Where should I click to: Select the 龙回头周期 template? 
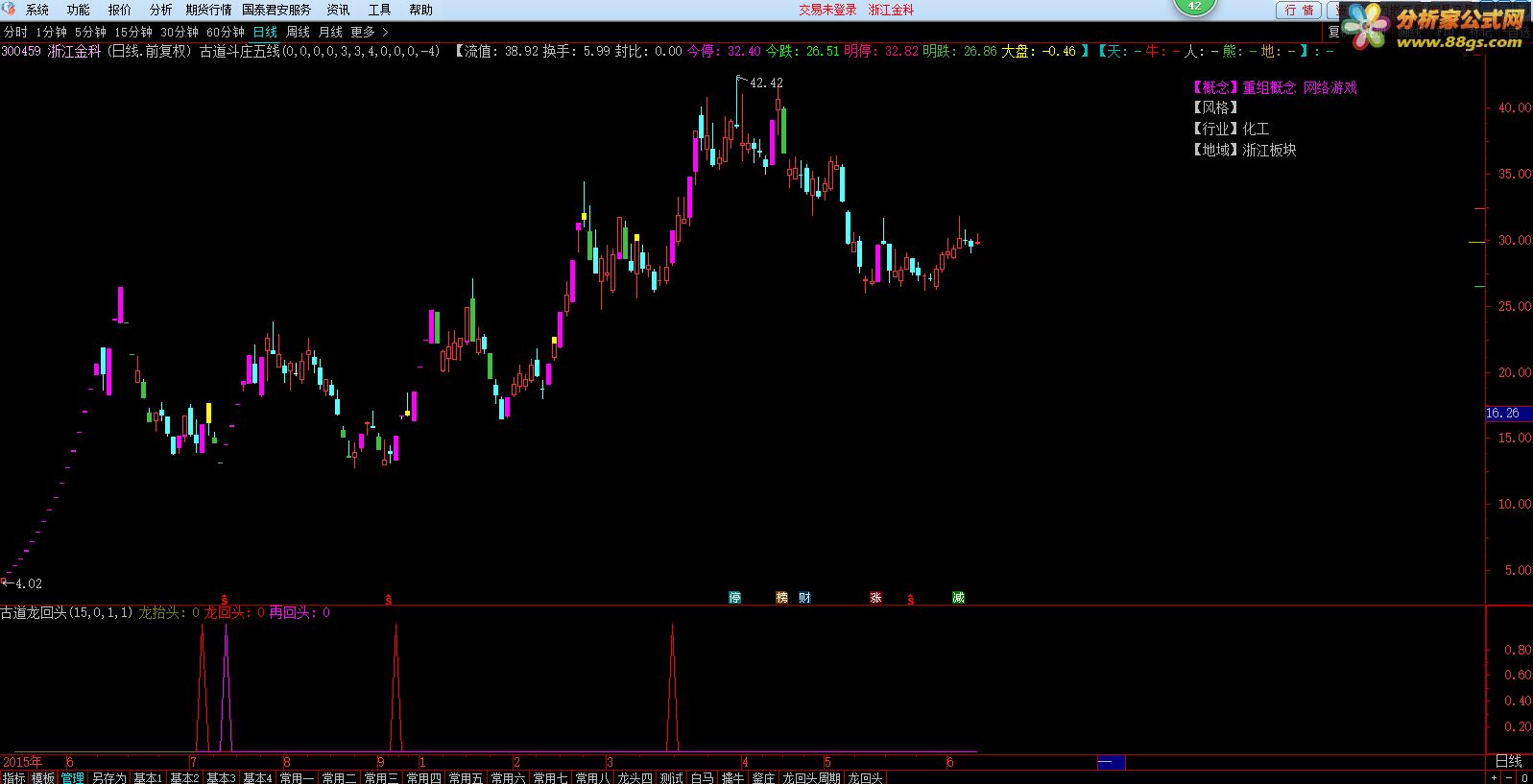(x=812, y=777)
